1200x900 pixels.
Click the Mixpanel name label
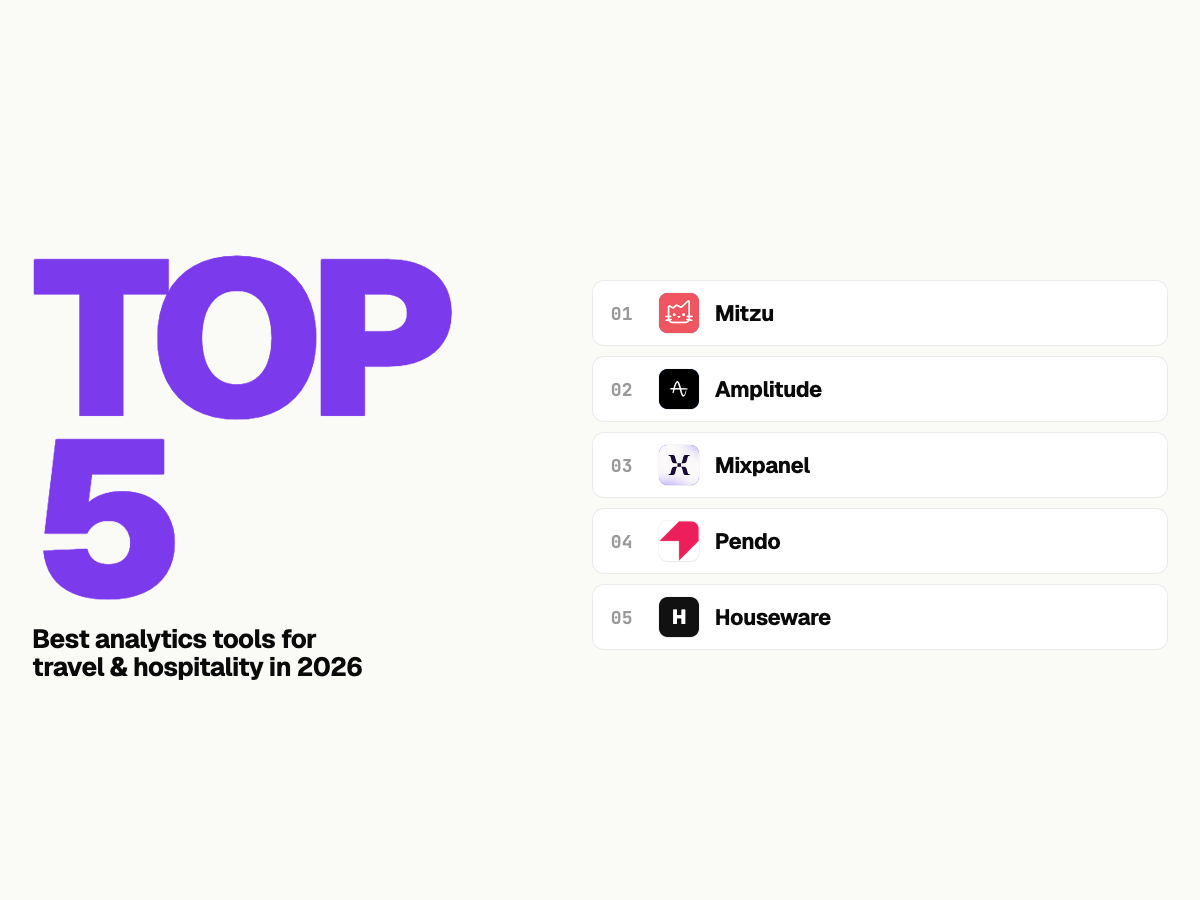point(762,466)
